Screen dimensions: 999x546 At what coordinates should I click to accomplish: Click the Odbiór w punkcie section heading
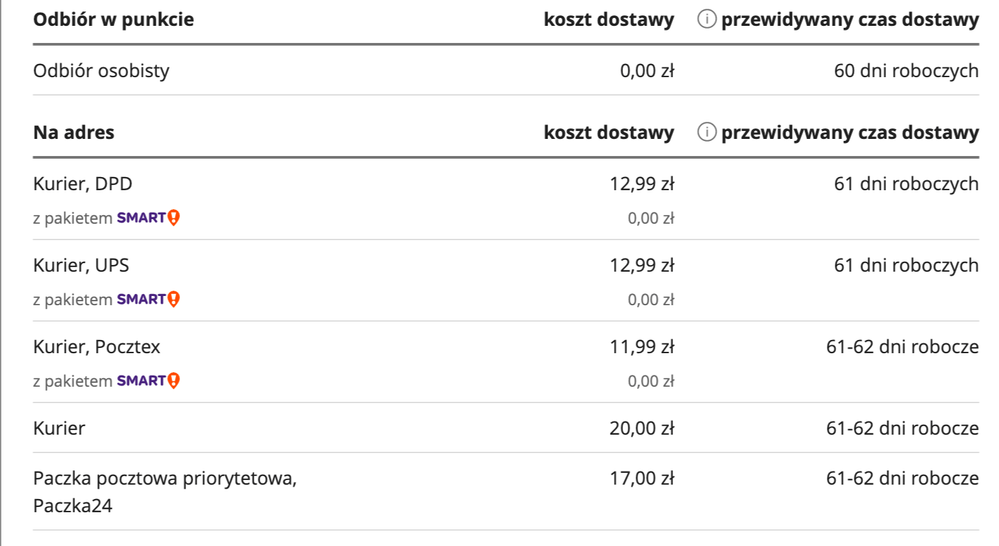113,21
